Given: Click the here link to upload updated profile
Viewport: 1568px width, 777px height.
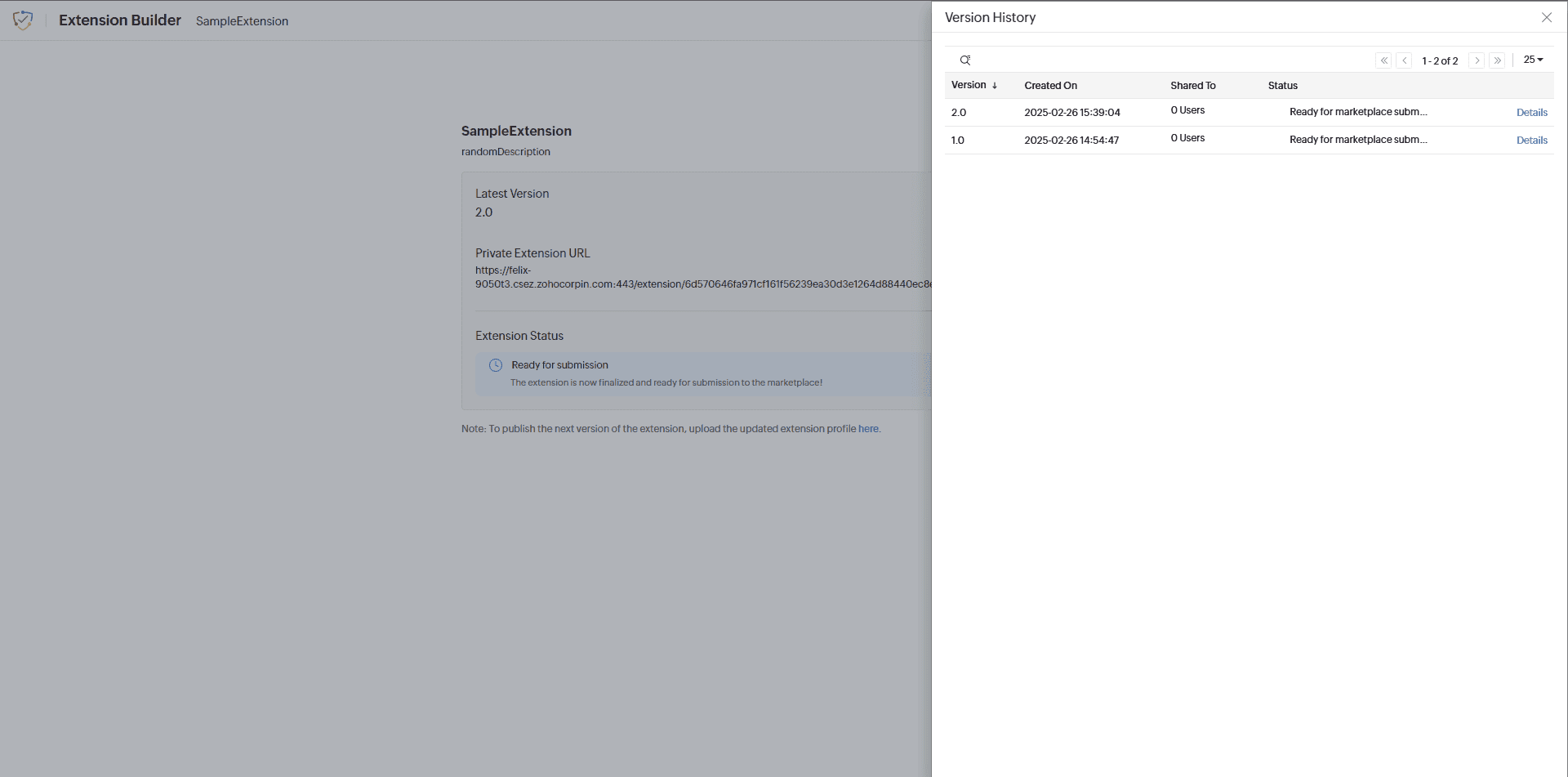Looking at the screenshot, I should point(869,428).
